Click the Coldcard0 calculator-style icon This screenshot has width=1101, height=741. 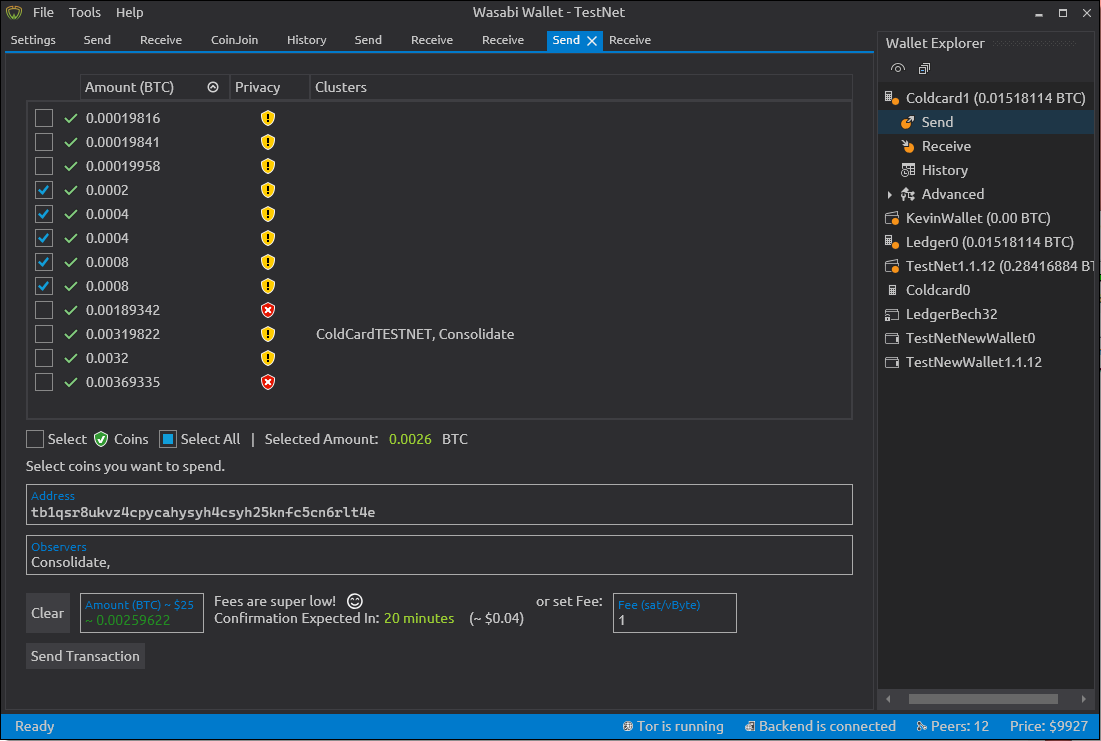click(x=892, y=290)
